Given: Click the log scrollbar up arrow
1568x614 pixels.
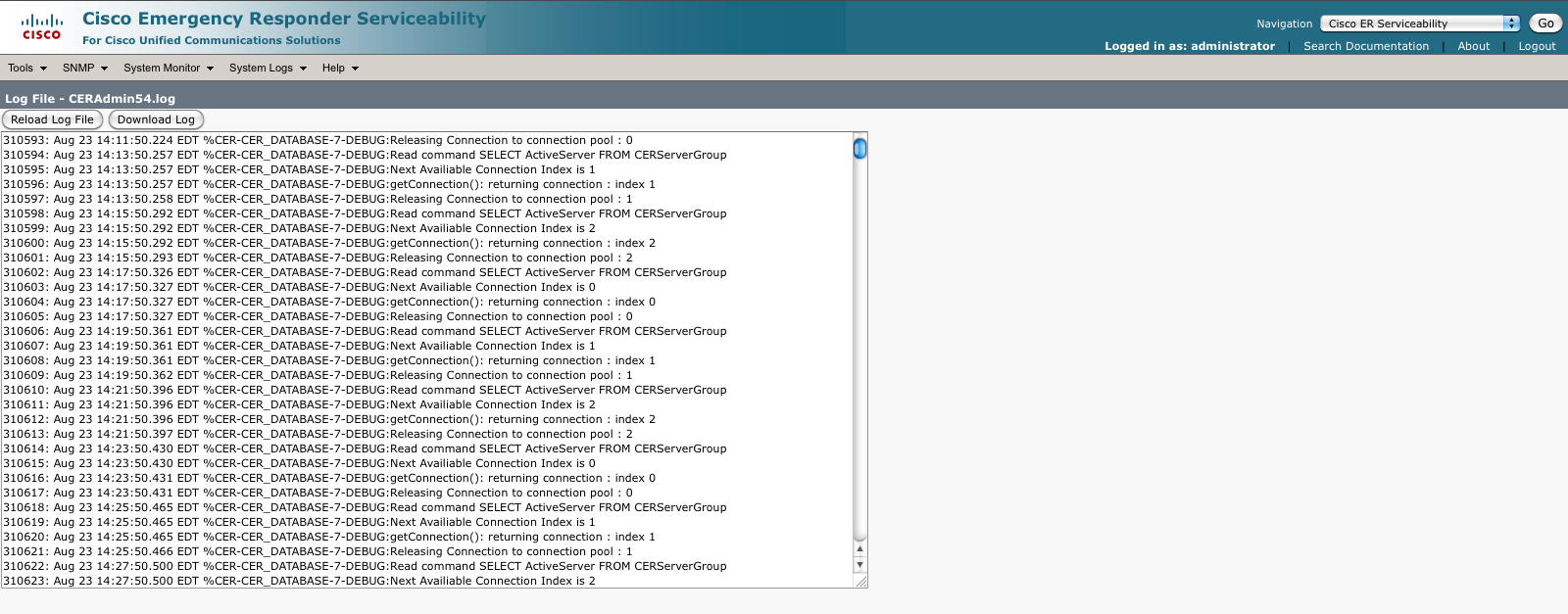Looking at the screenshot, I should pyautogui.click(x=859, y=549).
